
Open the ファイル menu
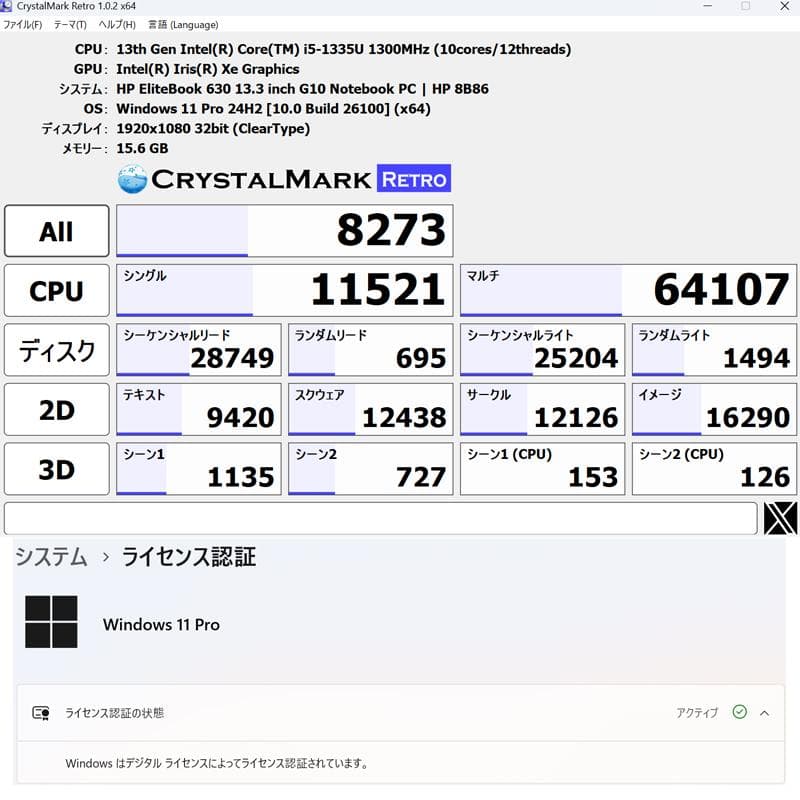[22, 24]
